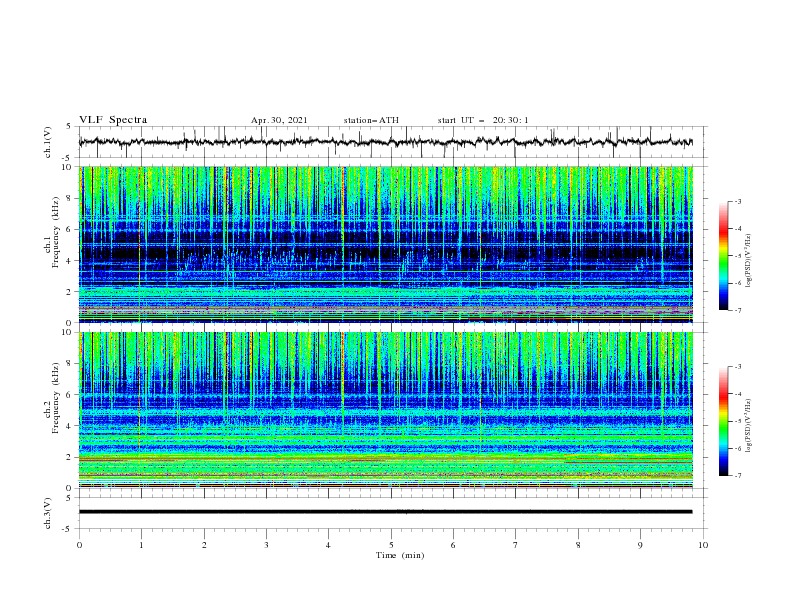Click time axis tick label '0'

coord(79,545)
